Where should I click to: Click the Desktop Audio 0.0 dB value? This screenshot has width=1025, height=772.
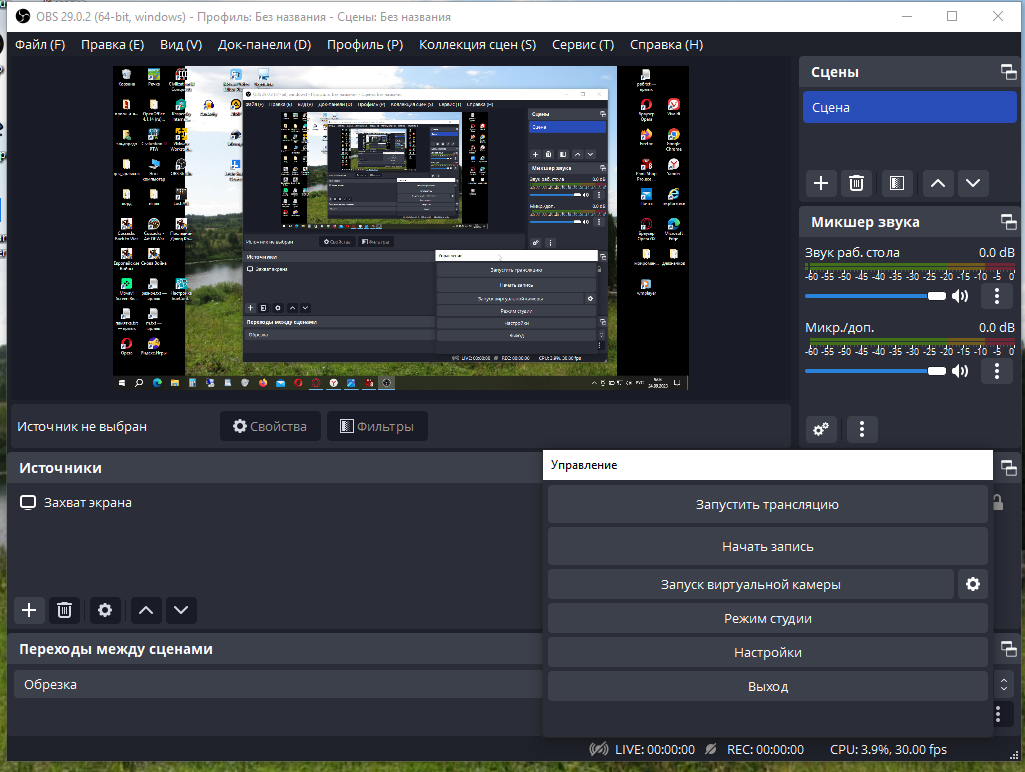coord(996,252)
